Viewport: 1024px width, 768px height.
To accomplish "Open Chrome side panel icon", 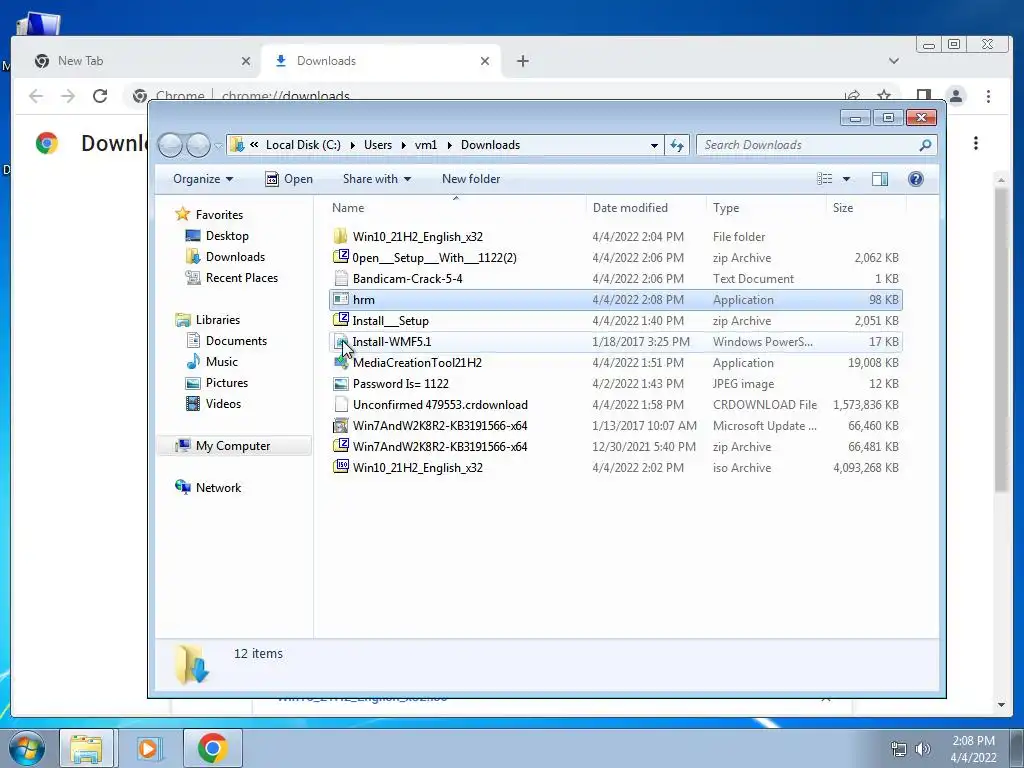I will [923, 96].
